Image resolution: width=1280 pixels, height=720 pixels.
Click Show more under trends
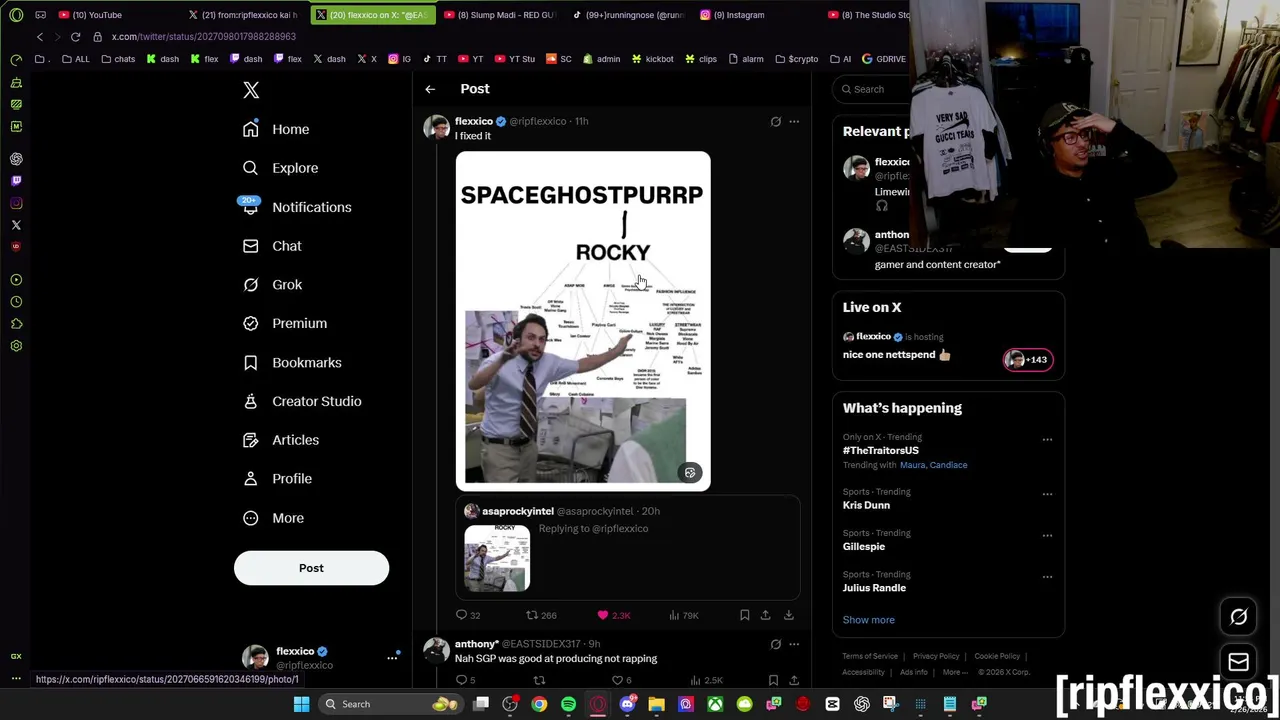click(x=868, y=620)
